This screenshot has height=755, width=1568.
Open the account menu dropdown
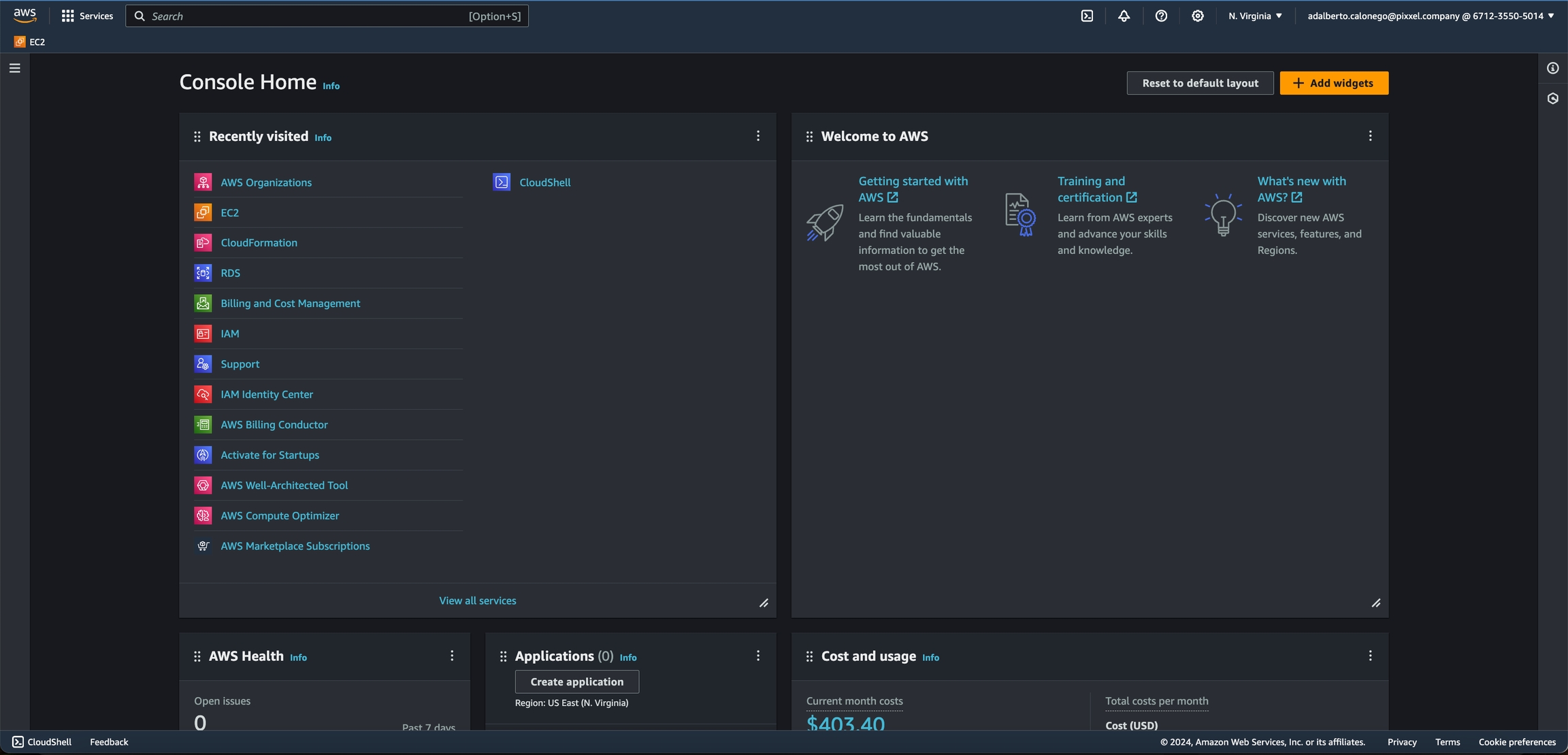pyautogui.click(x=1430, y=16)
